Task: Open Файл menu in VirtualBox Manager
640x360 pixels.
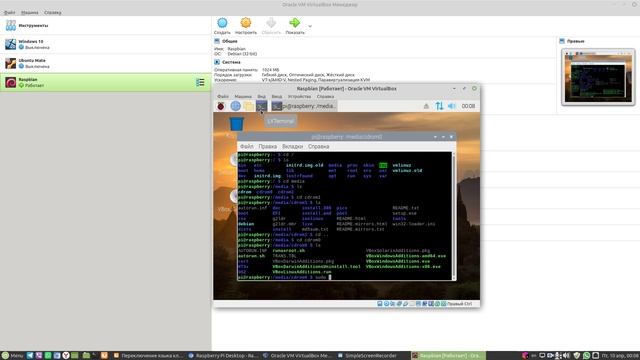Action: click(9, 13)
